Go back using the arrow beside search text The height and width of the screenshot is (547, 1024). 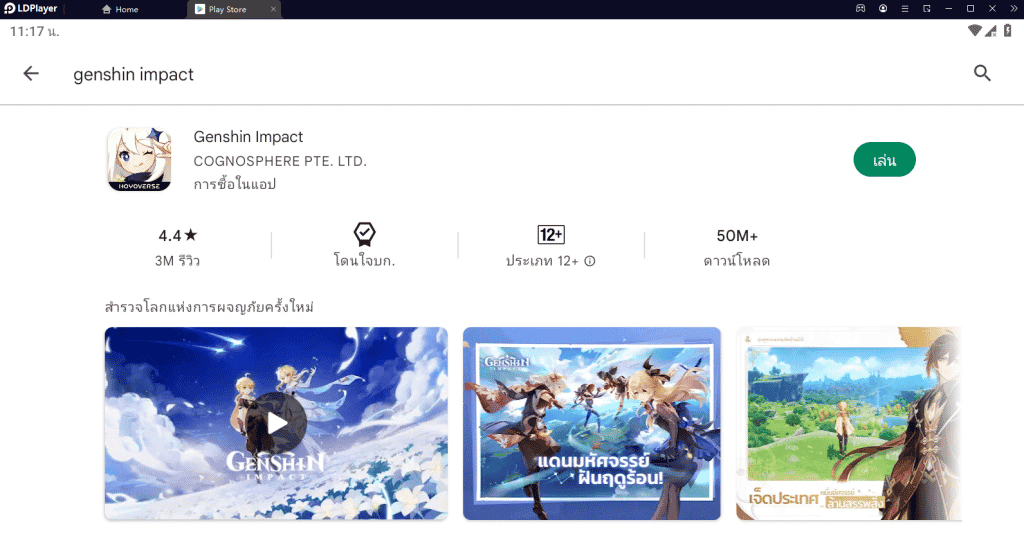point(31,74)
